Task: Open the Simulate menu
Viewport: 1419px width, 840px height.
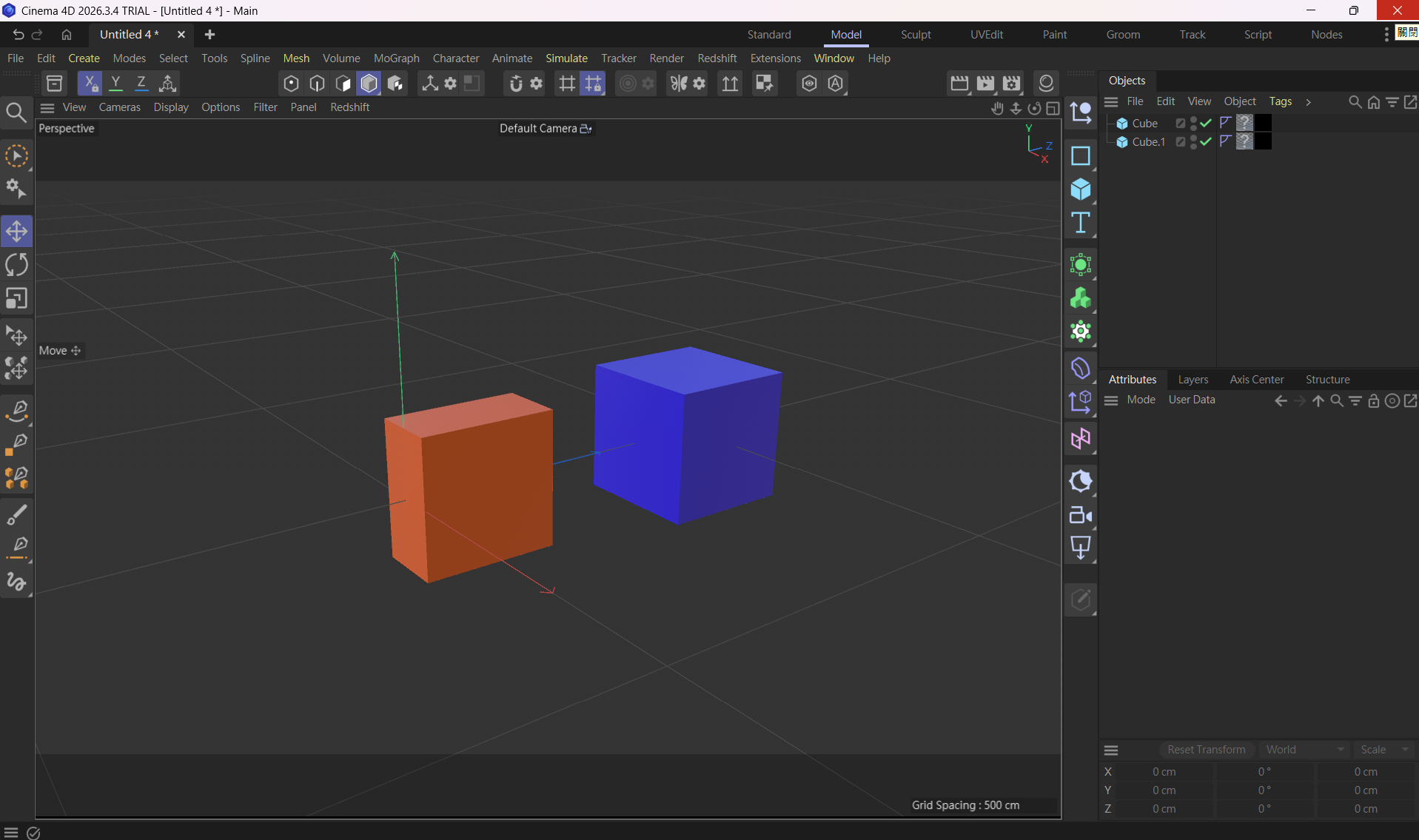Action: coord(566,58)
